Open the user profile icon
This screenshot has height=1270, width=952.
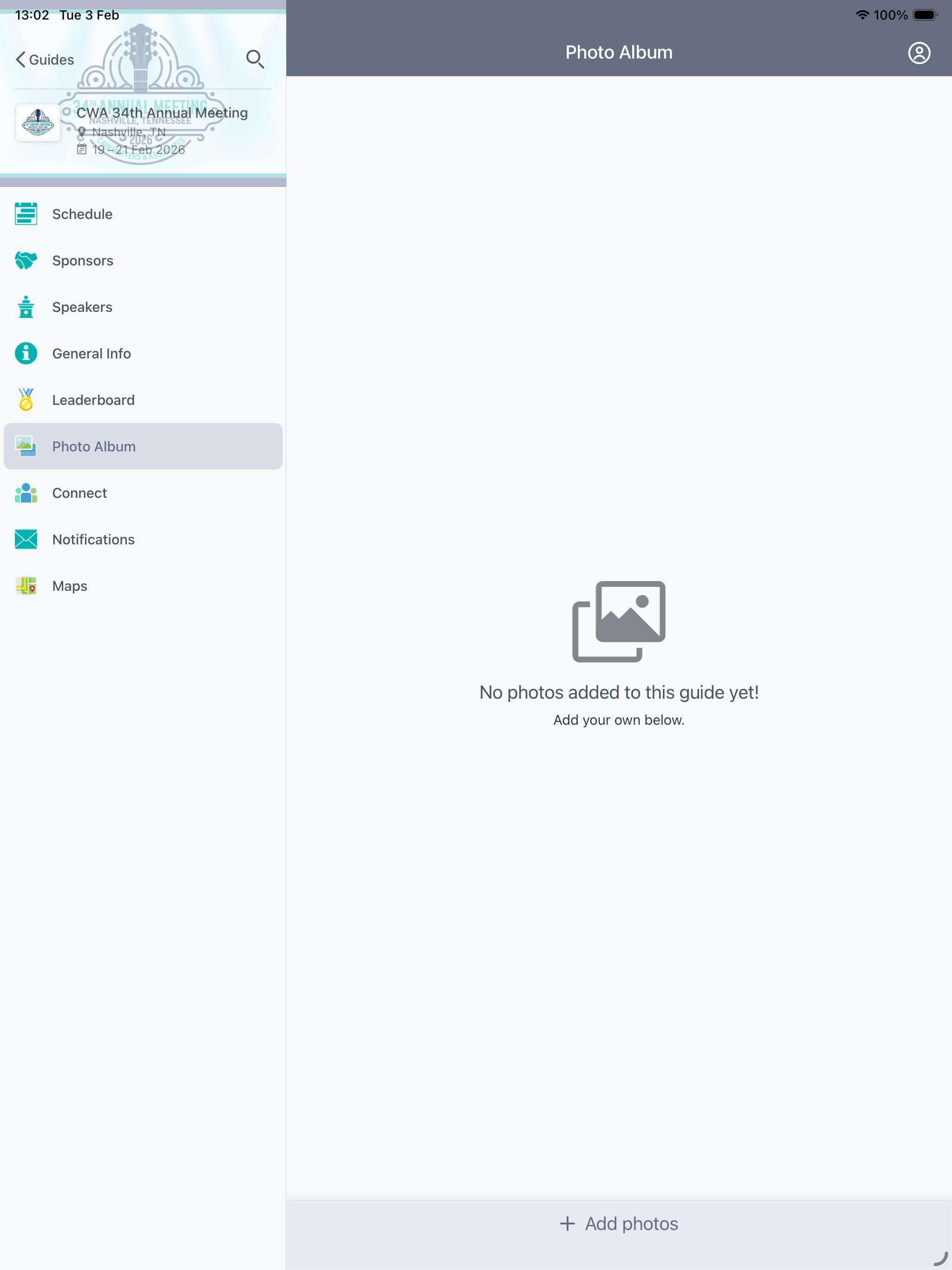[x=919, y=53]
